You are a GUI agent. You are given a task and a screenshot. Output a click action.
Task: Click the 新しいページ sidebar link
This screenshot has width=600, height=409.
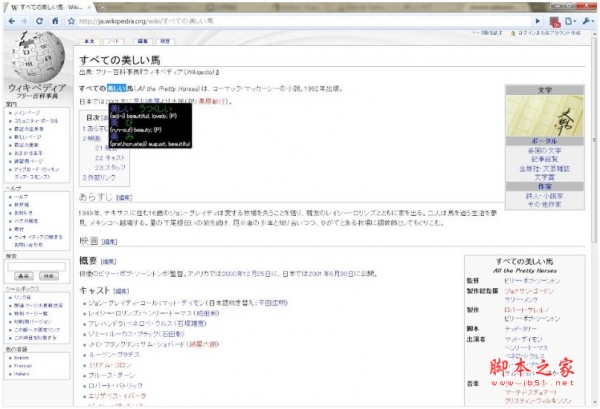point(28,137)
